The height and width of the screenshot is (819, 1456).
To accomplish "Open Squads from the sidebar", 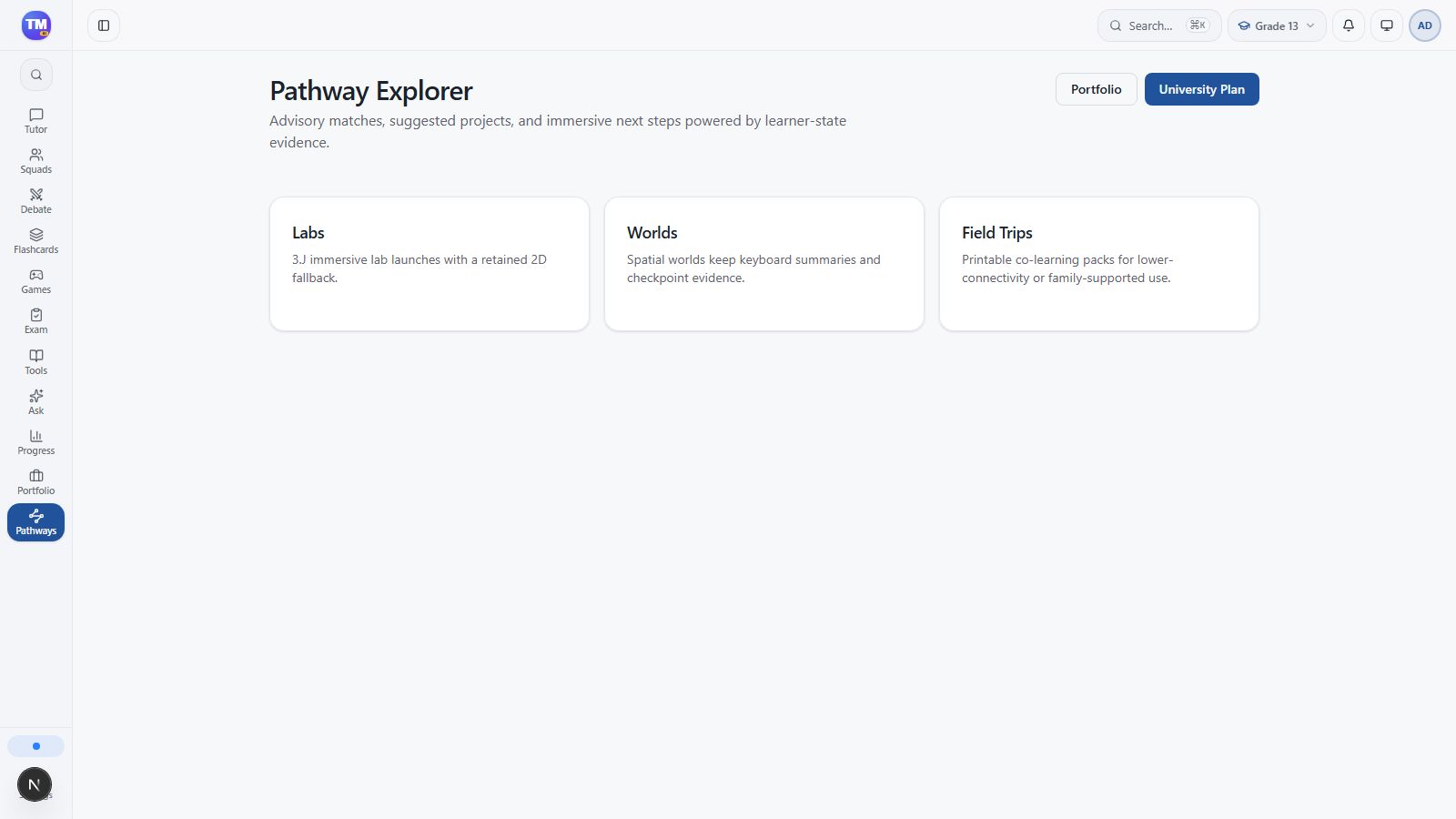I will (35, 161).
